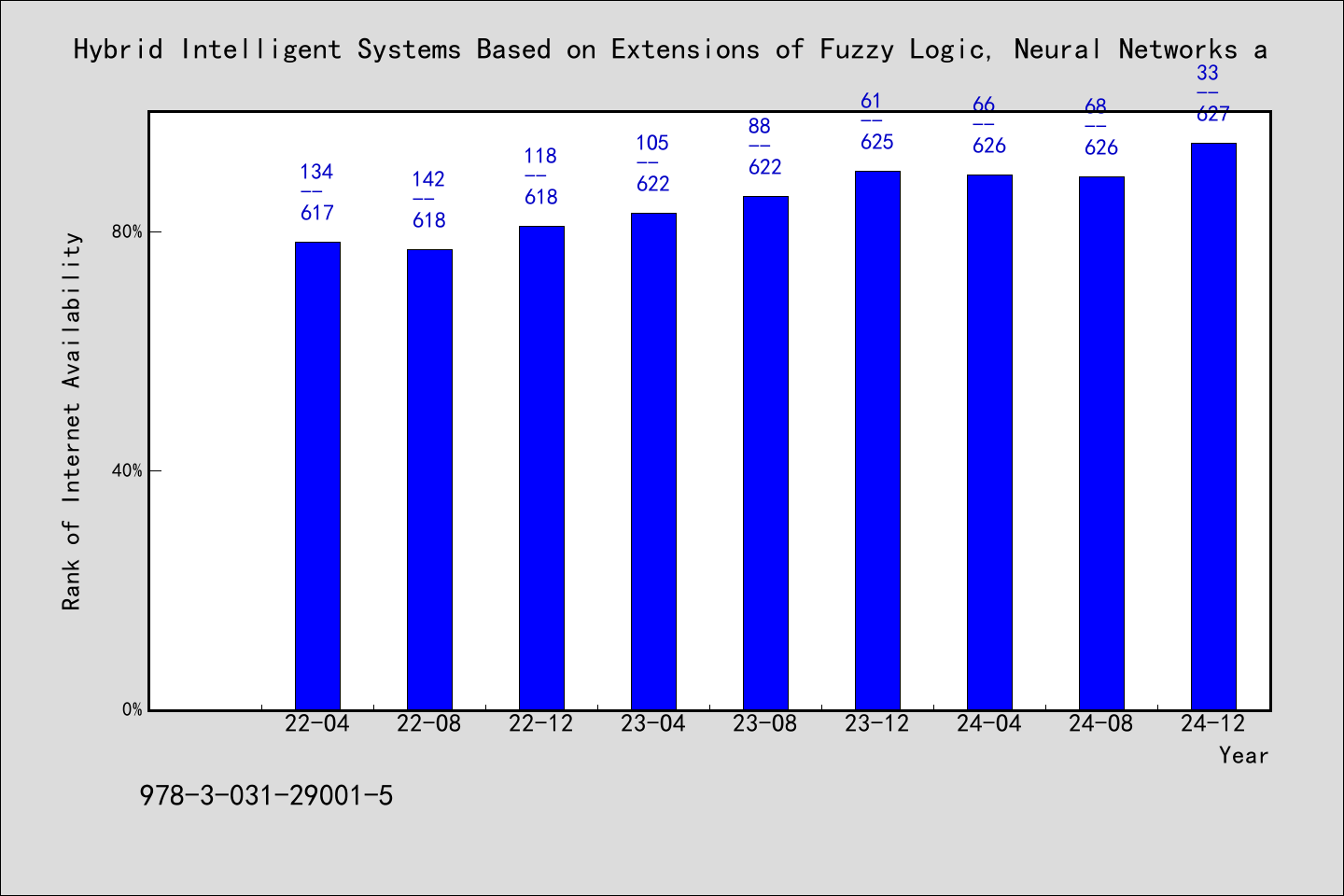Click the x-axis label 22-12

tap(541, 724)
